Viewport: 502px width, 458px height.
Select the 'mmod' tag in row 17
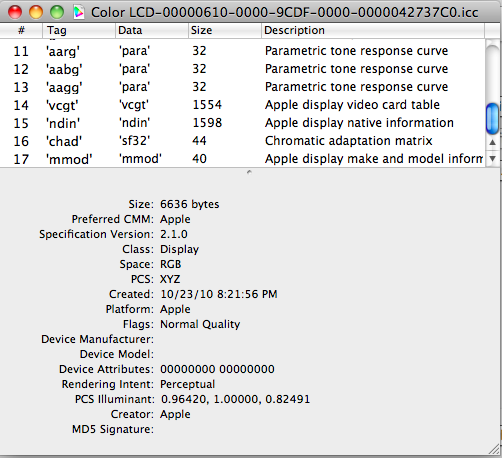(x=69, y=159)
